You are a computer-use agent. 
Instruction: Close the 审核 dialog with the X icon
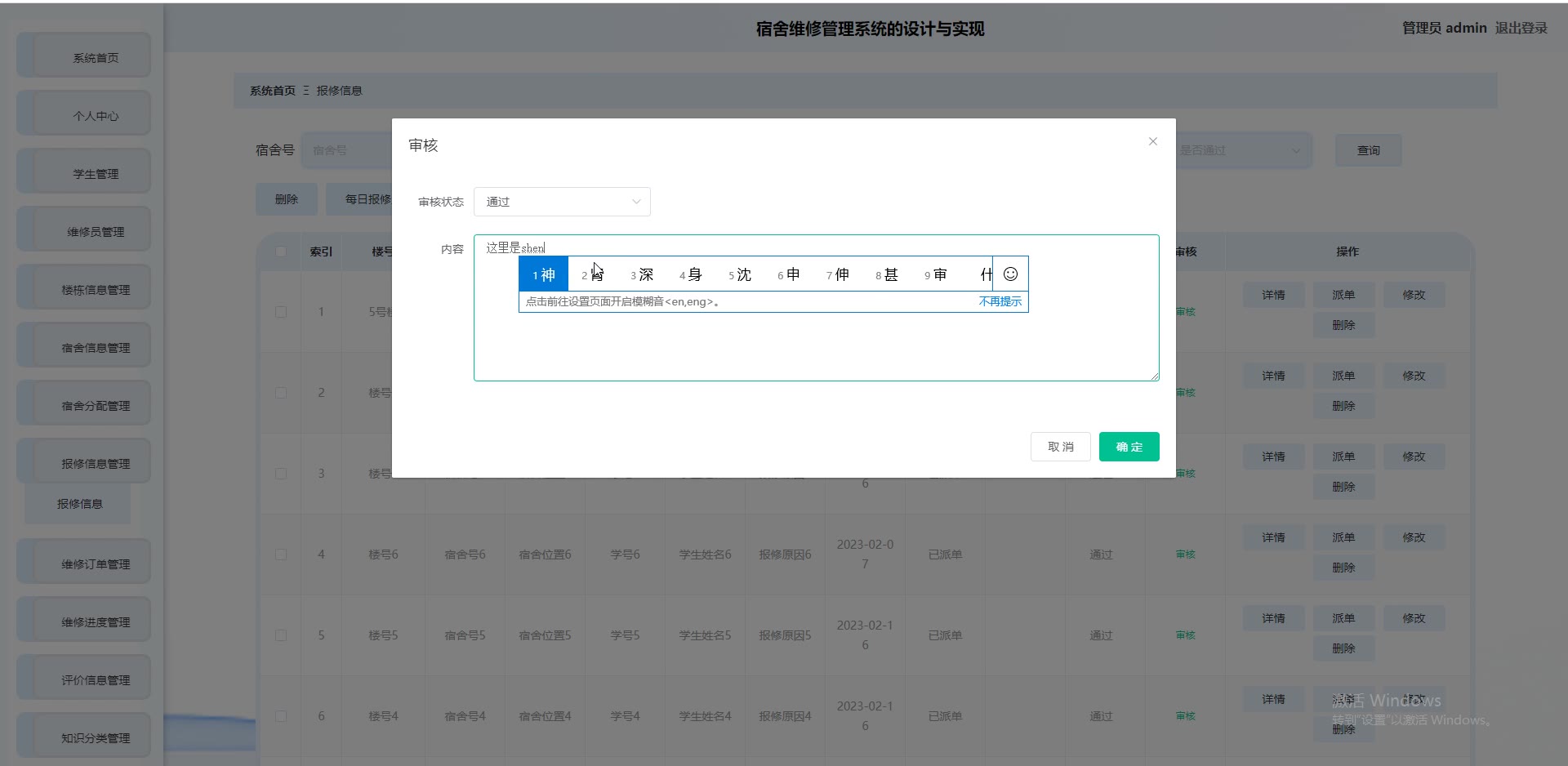[1152, 141]
